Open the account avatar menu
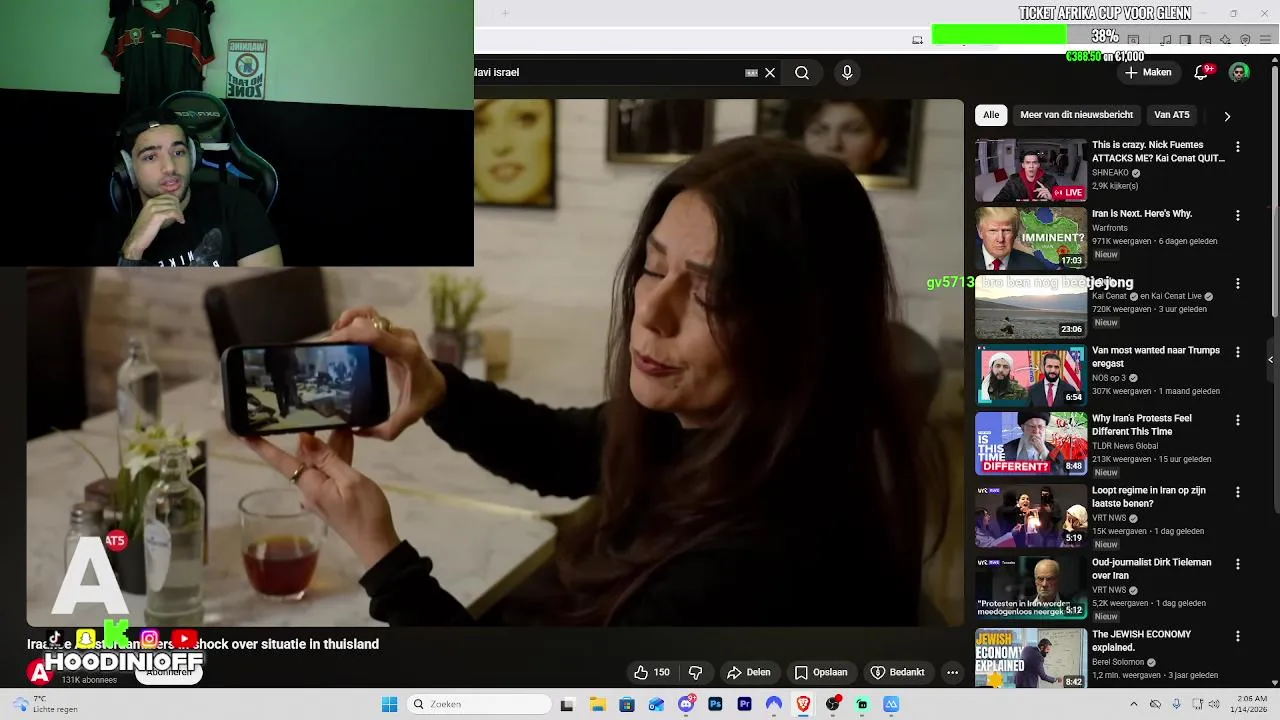Screen dimensions: 1280x720 1239,73
